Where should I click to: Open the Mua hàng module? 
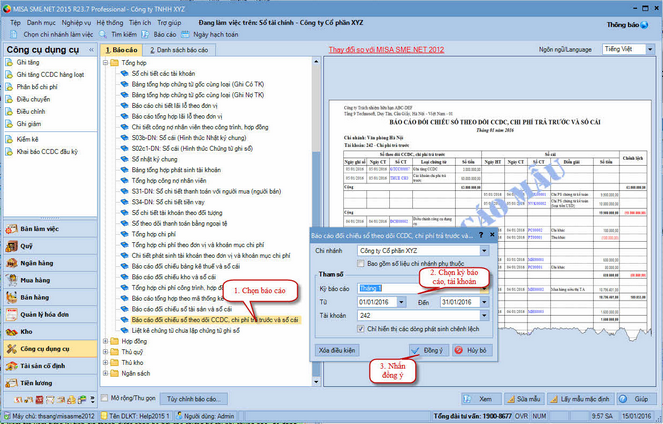click(x=50, y=280)
